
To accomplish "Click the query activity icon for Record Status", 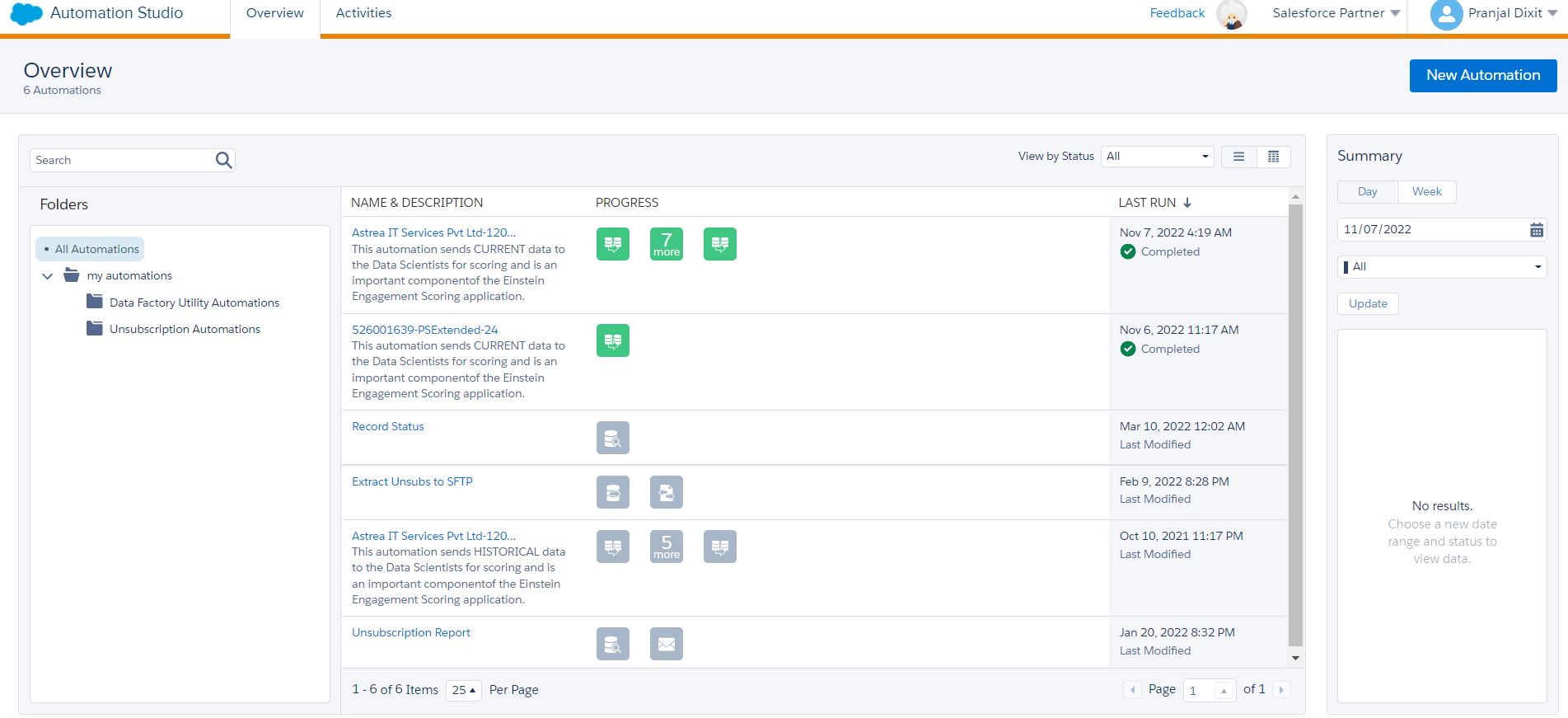I will [613, 438].
